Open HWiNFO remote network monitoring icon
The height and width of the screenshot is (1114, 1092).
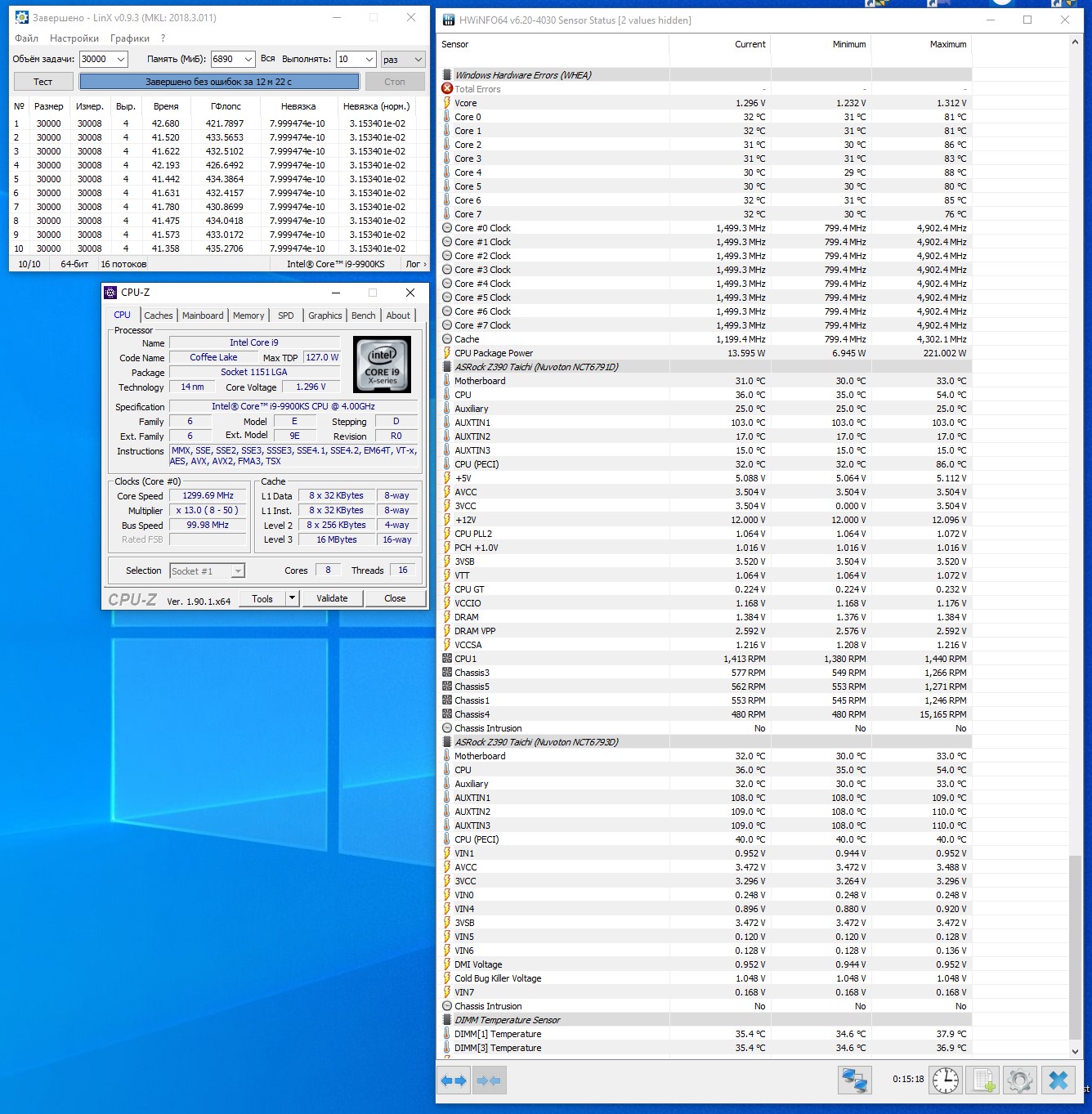(854, 1080)
